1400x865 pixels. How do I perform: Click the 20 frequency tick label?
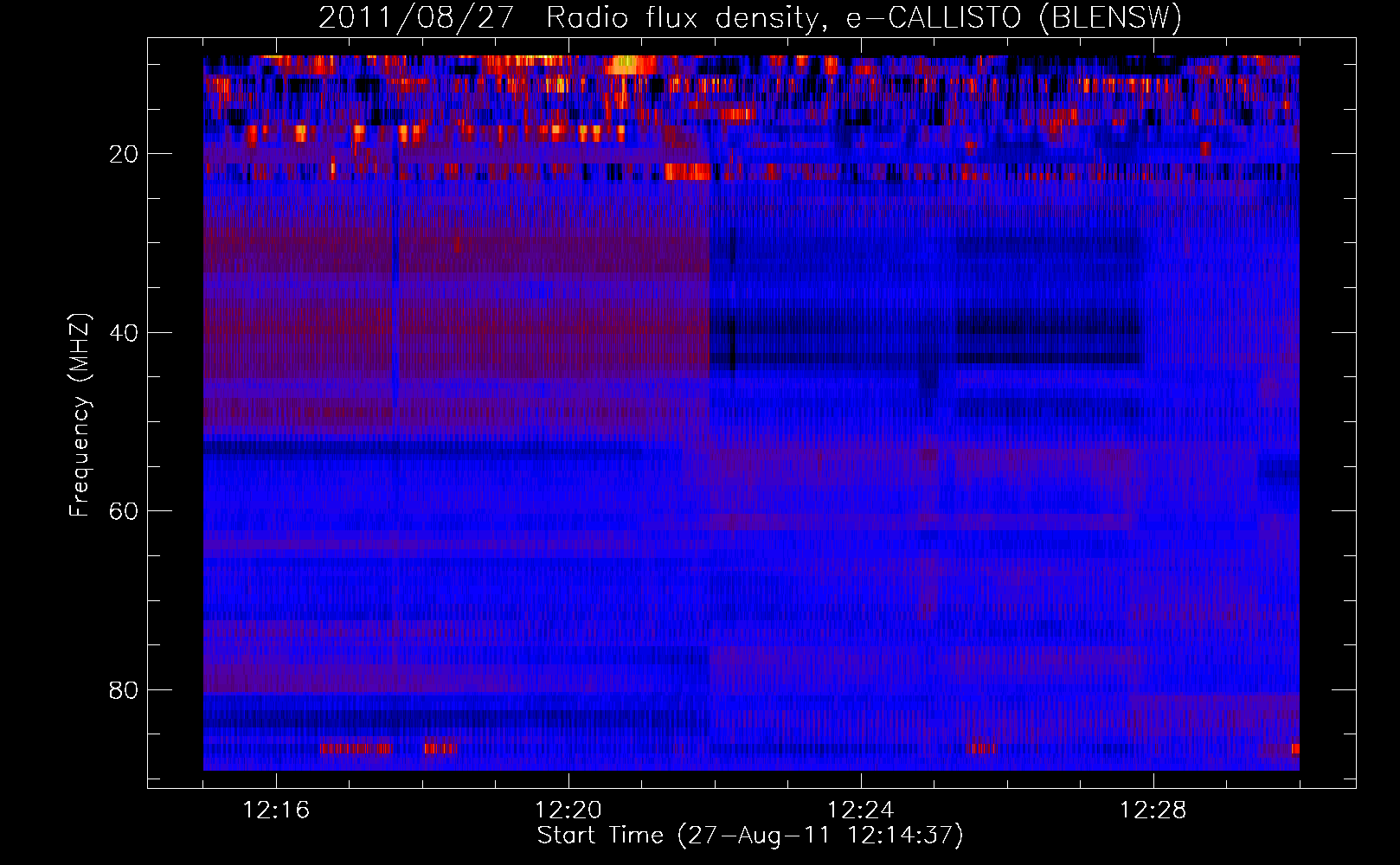point(125,154)
